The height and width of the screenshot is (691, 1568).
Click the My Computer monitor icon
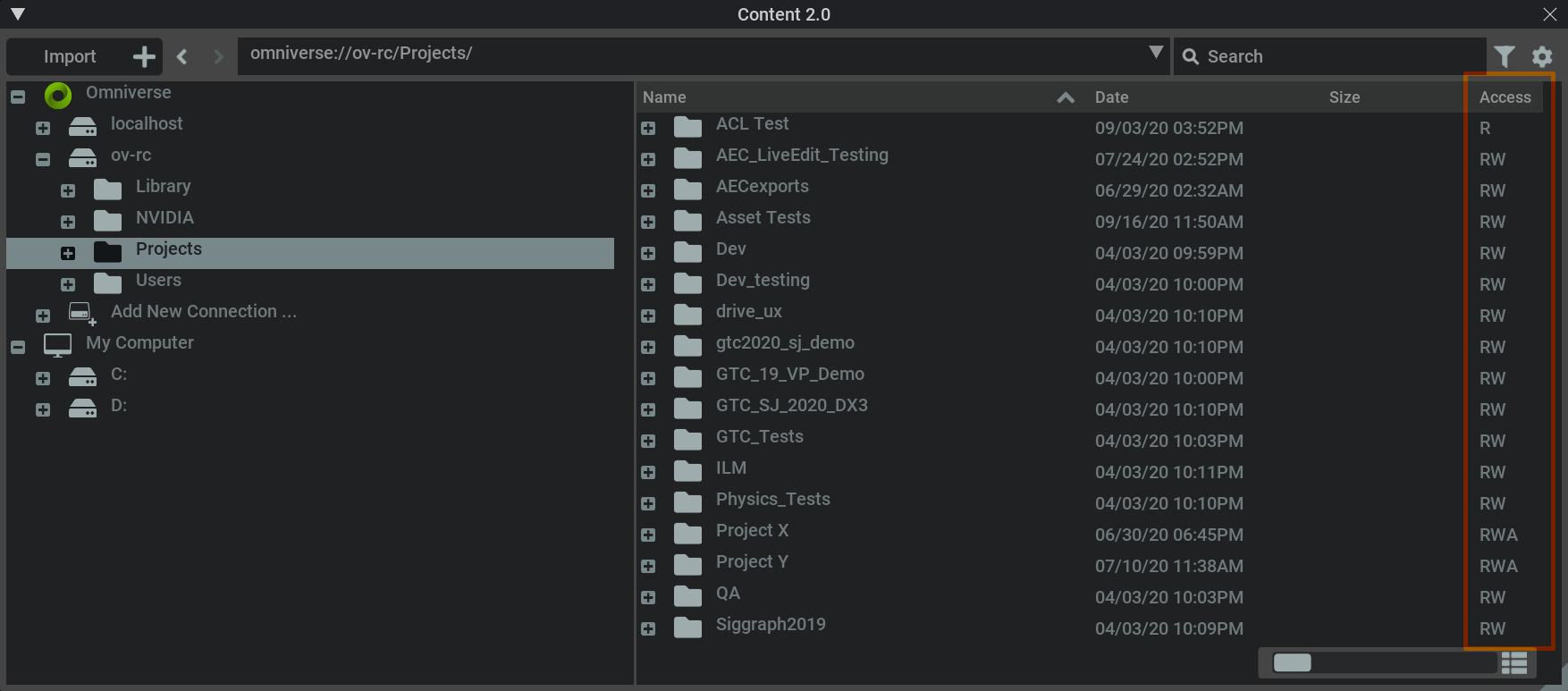(58, 344)
